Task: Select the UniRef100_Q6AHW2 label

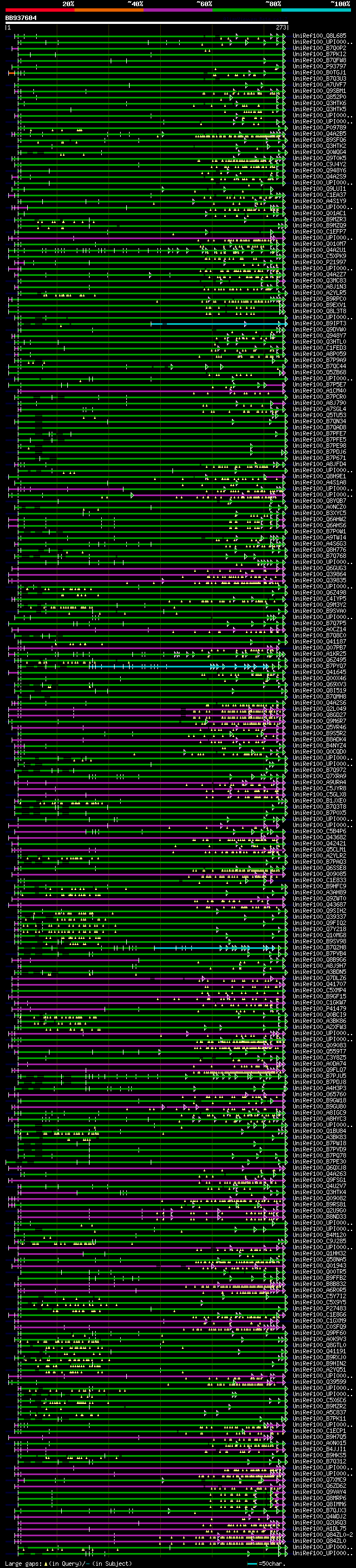Action: point(319,519)
